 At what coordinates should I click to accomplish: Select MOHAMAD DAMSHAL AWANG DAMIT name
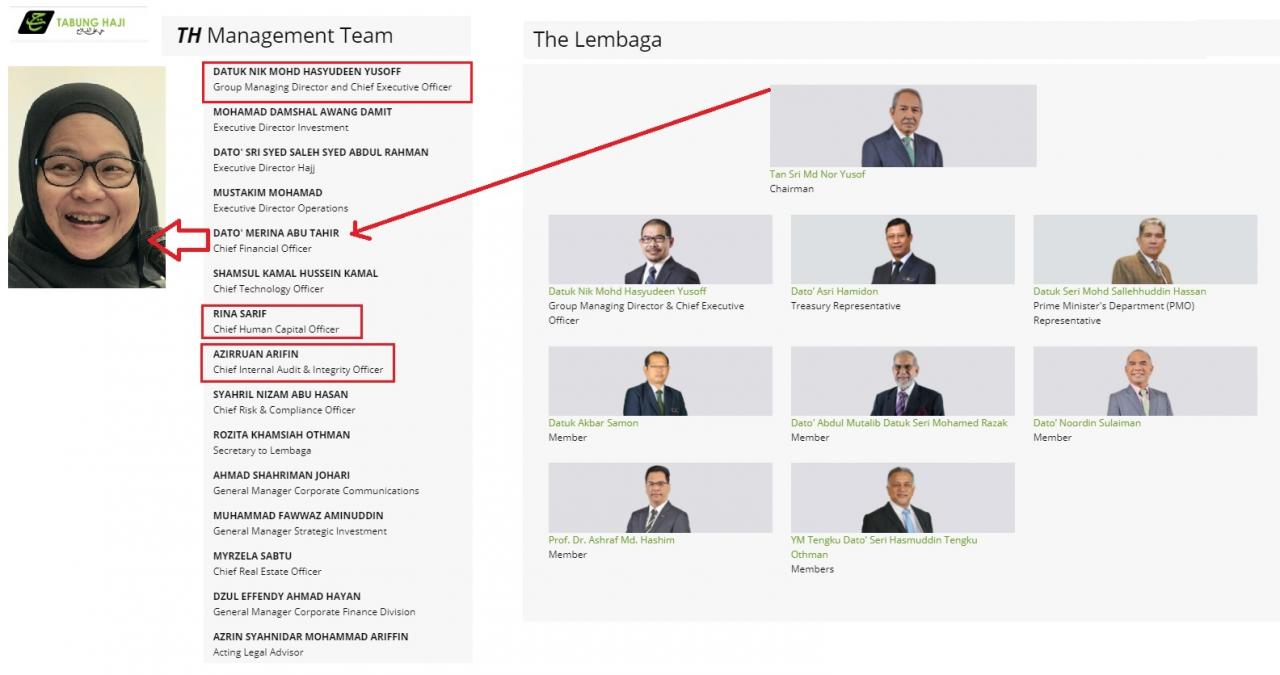[302, 112]
